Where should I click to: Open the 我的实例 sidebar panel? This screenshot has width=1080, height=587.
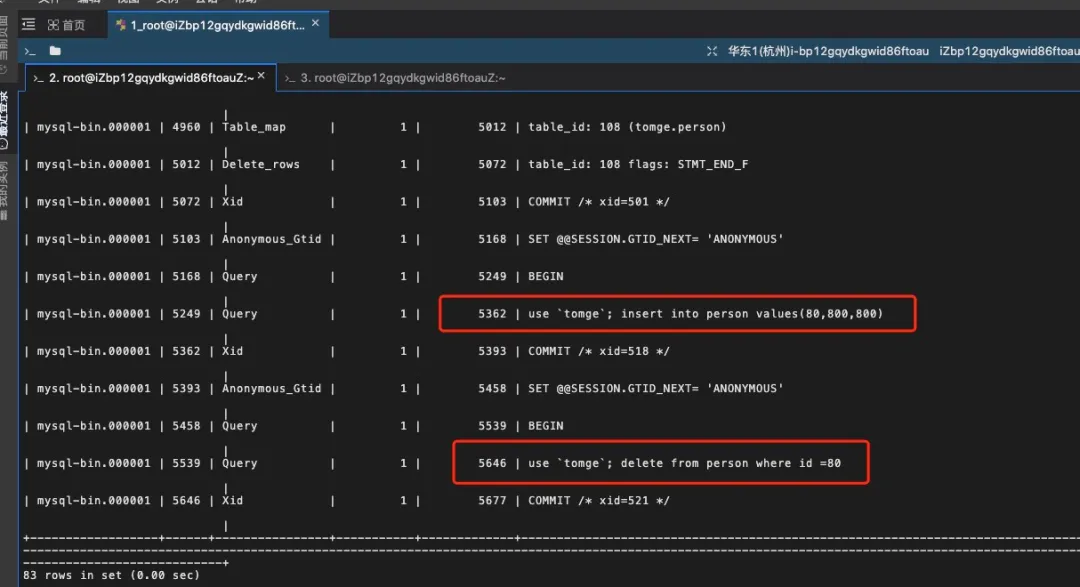click(x=5, y=184)
